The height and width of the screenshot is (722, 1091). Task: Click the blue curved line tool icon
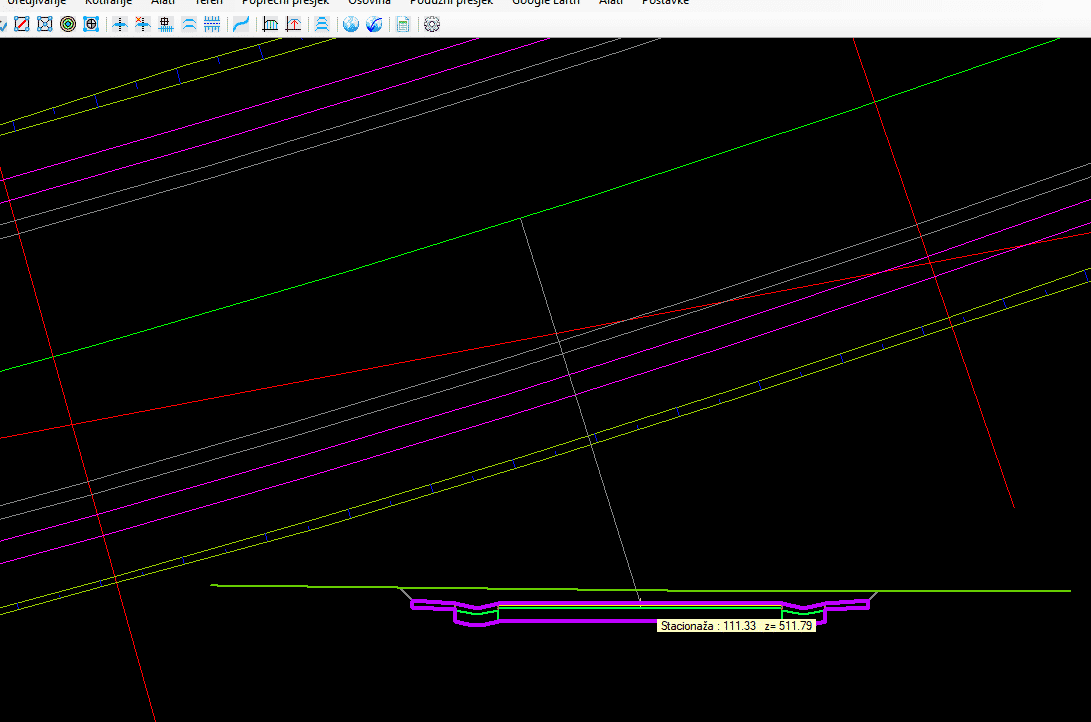[x=241, y=24]
